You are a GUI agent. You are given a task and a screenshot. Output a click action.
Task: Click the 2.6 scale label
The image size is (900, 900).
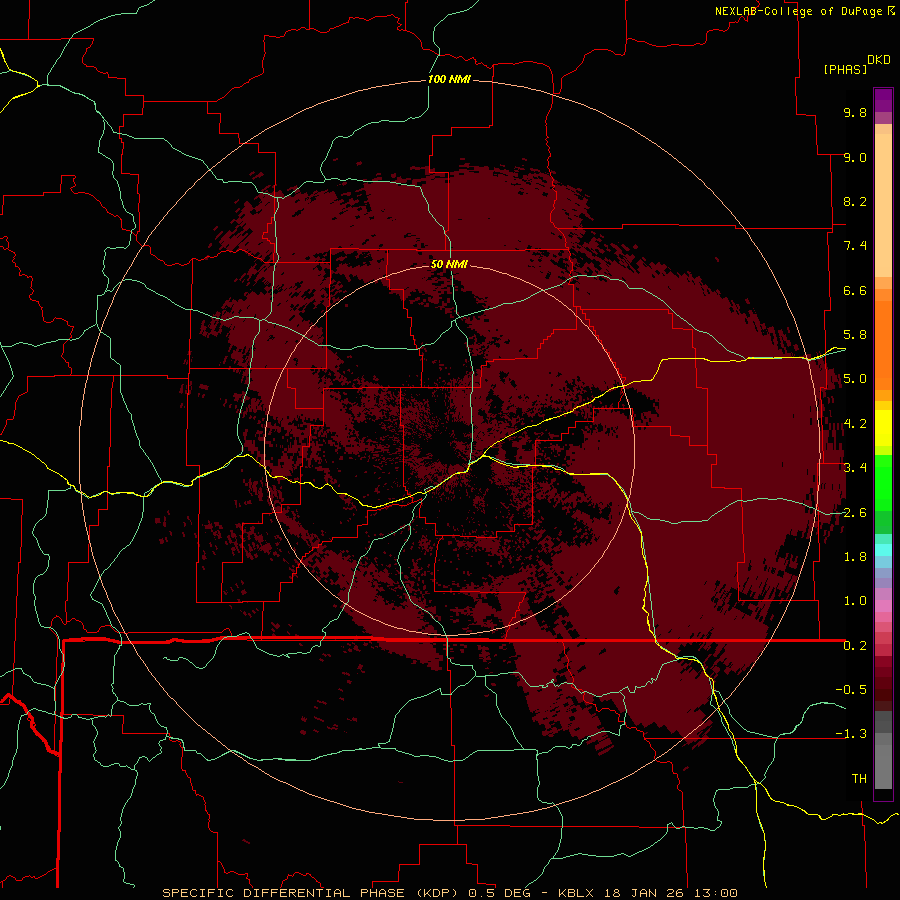(855, 513)
